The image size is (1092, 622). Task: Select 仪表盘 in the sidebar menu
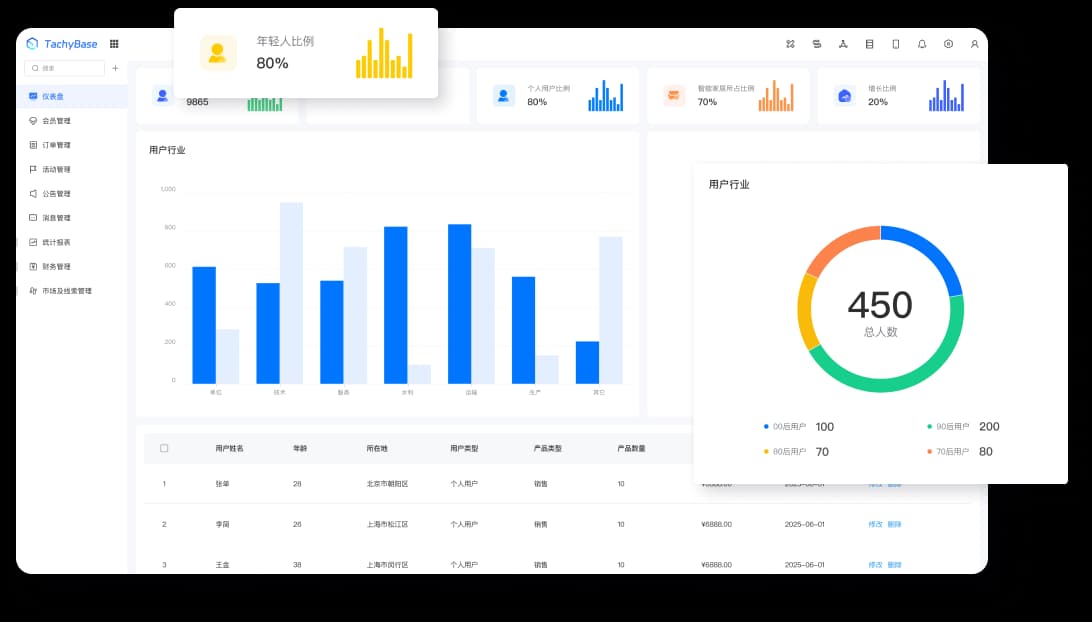coord(53,96)
